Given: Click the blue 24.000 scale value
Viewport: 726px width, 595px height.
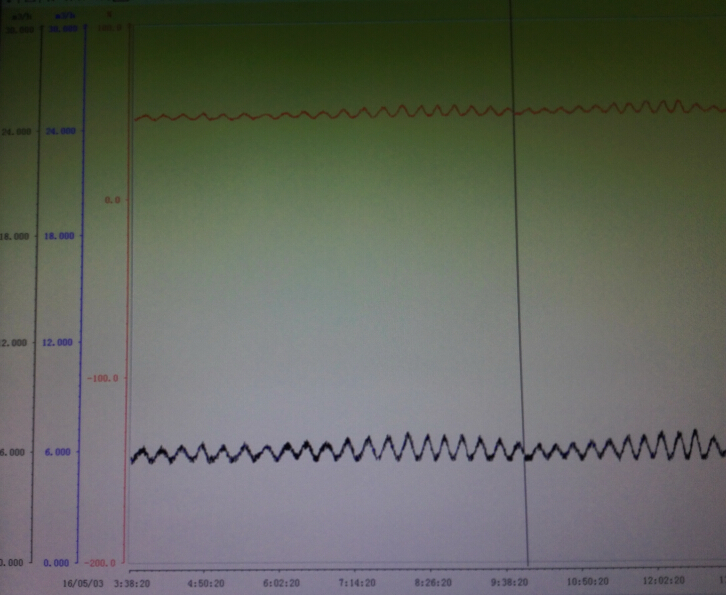Looking at the screenshot, I should 60,131.
